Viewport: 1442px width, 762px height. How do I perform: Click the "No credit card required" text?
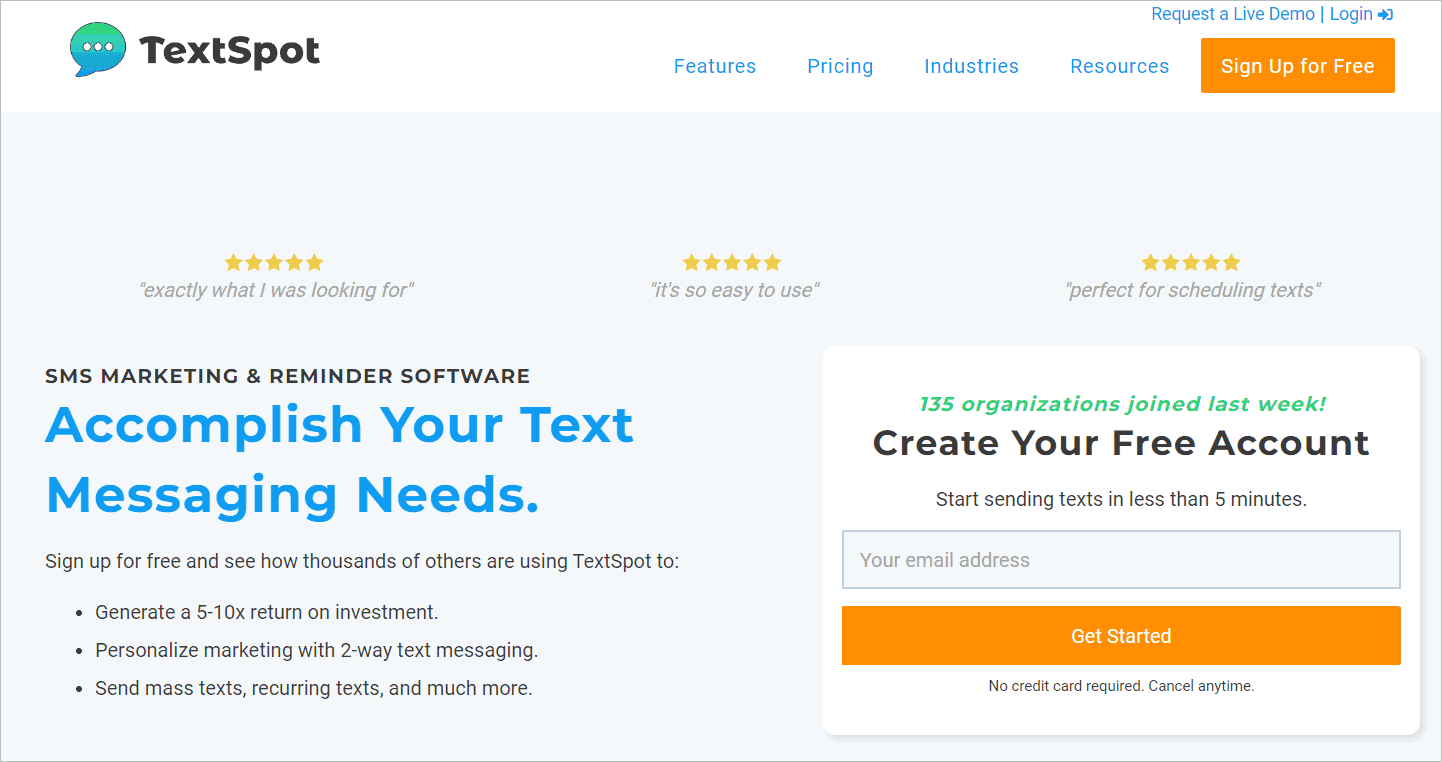coord(1121,686)
